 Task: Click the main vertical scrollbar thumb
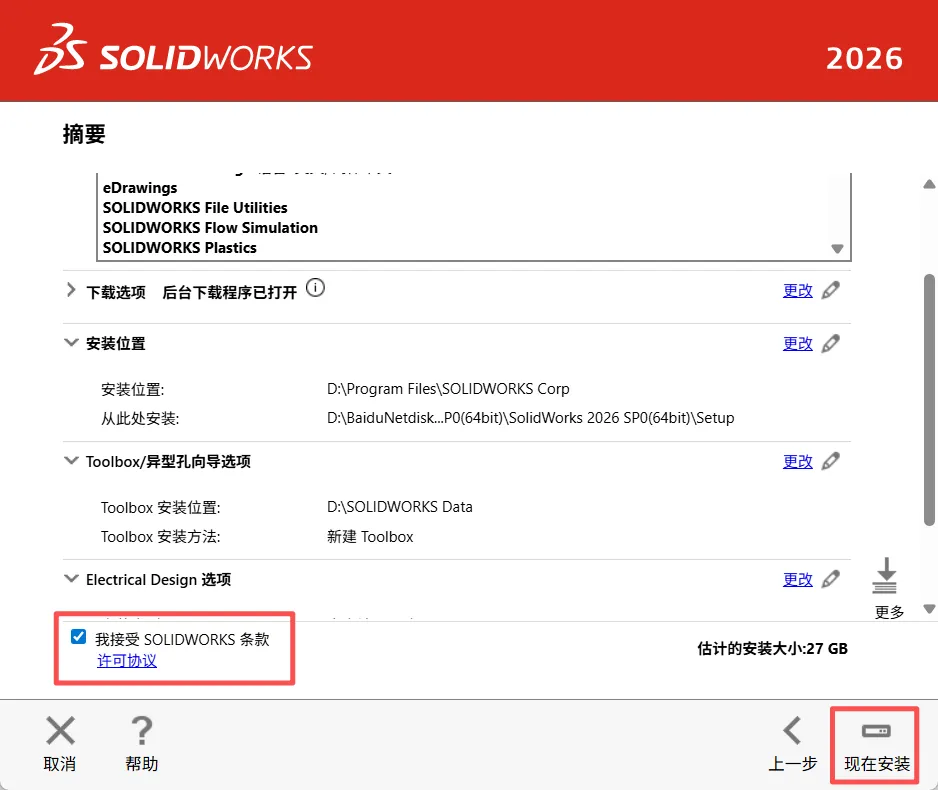click(x=929, y=399)
